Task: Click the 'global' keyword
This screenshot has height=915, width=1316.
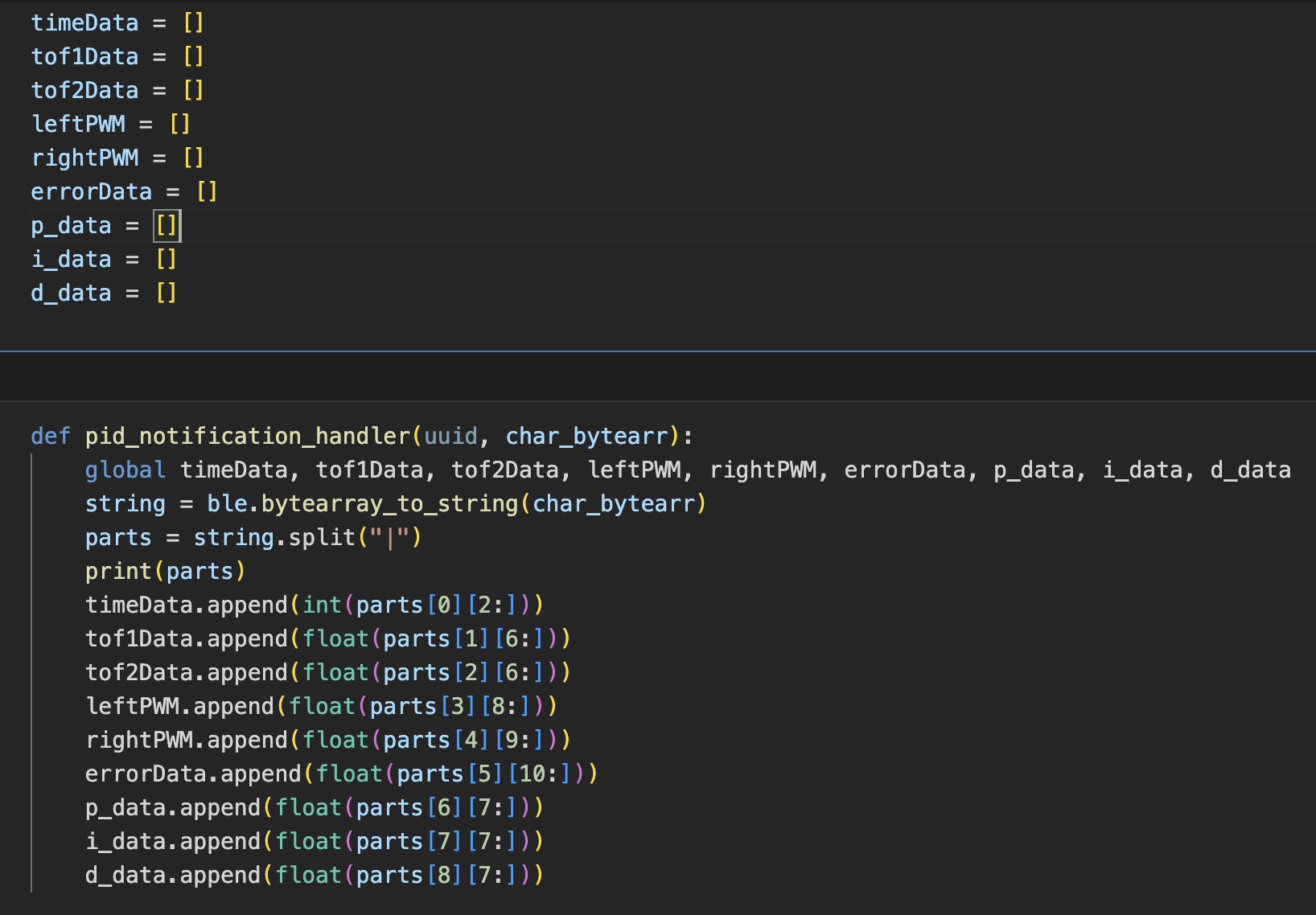Action: tap(125, 470)
